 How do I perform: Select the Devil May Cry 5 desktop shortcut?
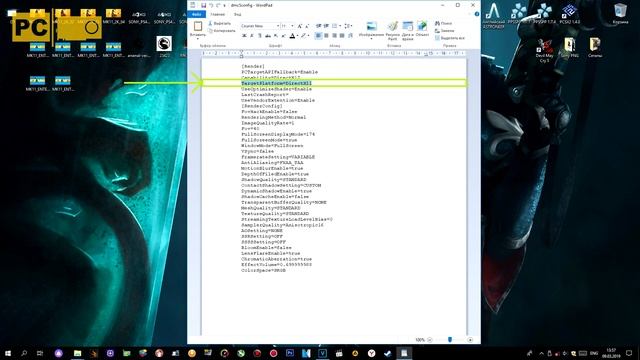(544, 50)
